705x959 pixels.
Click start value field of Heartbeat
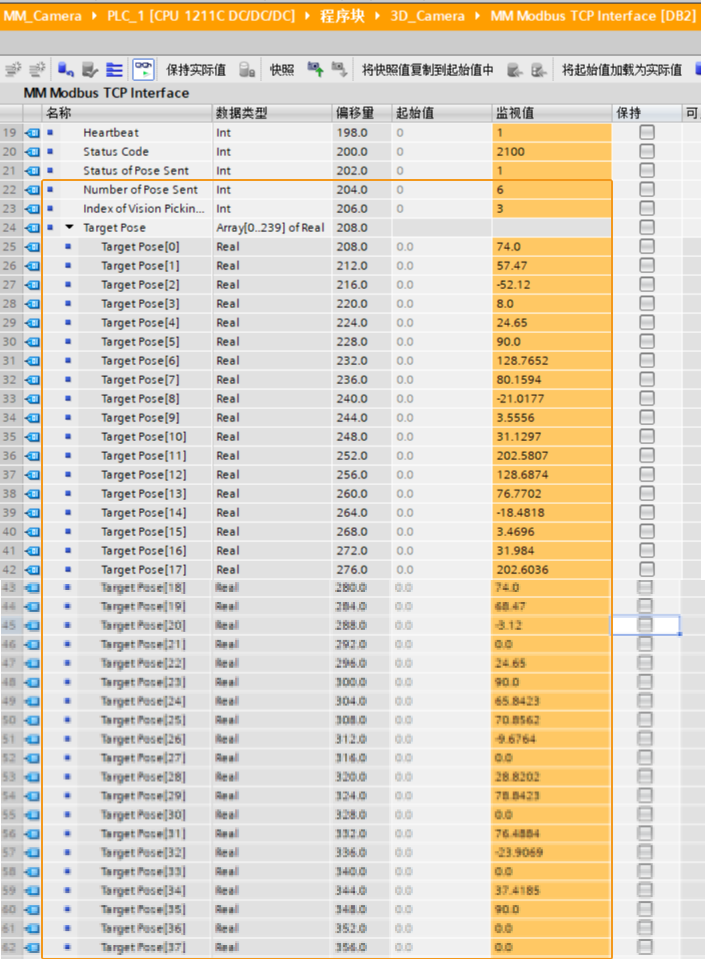pyautogui.click(x=441, y=133)
